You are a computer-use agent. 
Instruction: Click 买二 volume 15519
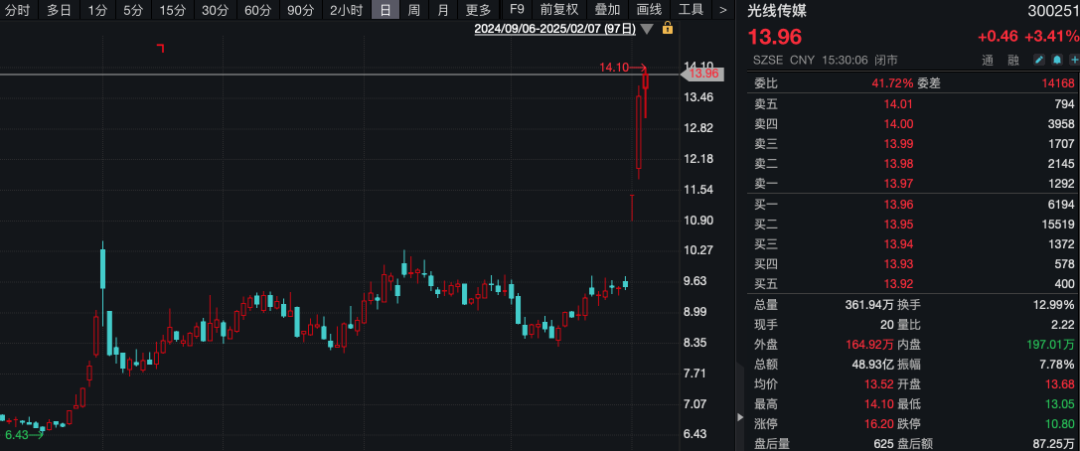click(1059, 224)
